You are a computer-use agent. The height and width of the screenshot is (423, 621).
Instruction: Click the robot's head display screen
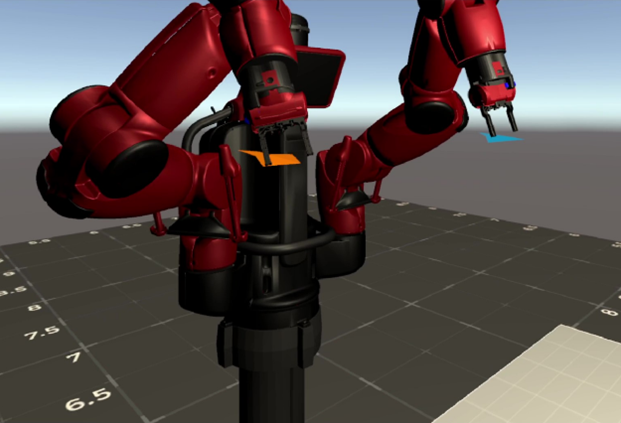(324, 76)
